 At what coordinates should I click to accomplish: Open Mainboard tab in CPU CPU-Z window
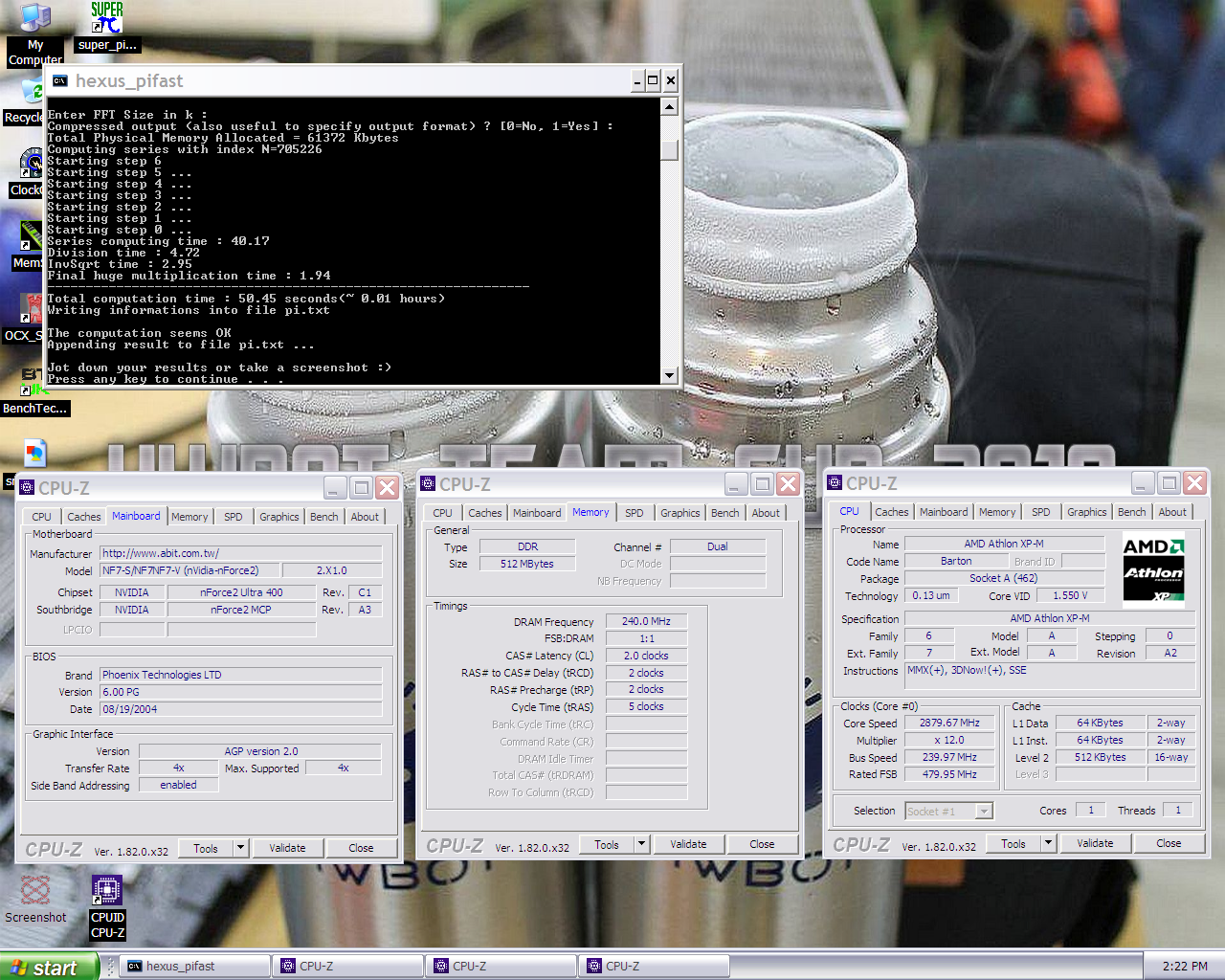[x=944, y=512]
